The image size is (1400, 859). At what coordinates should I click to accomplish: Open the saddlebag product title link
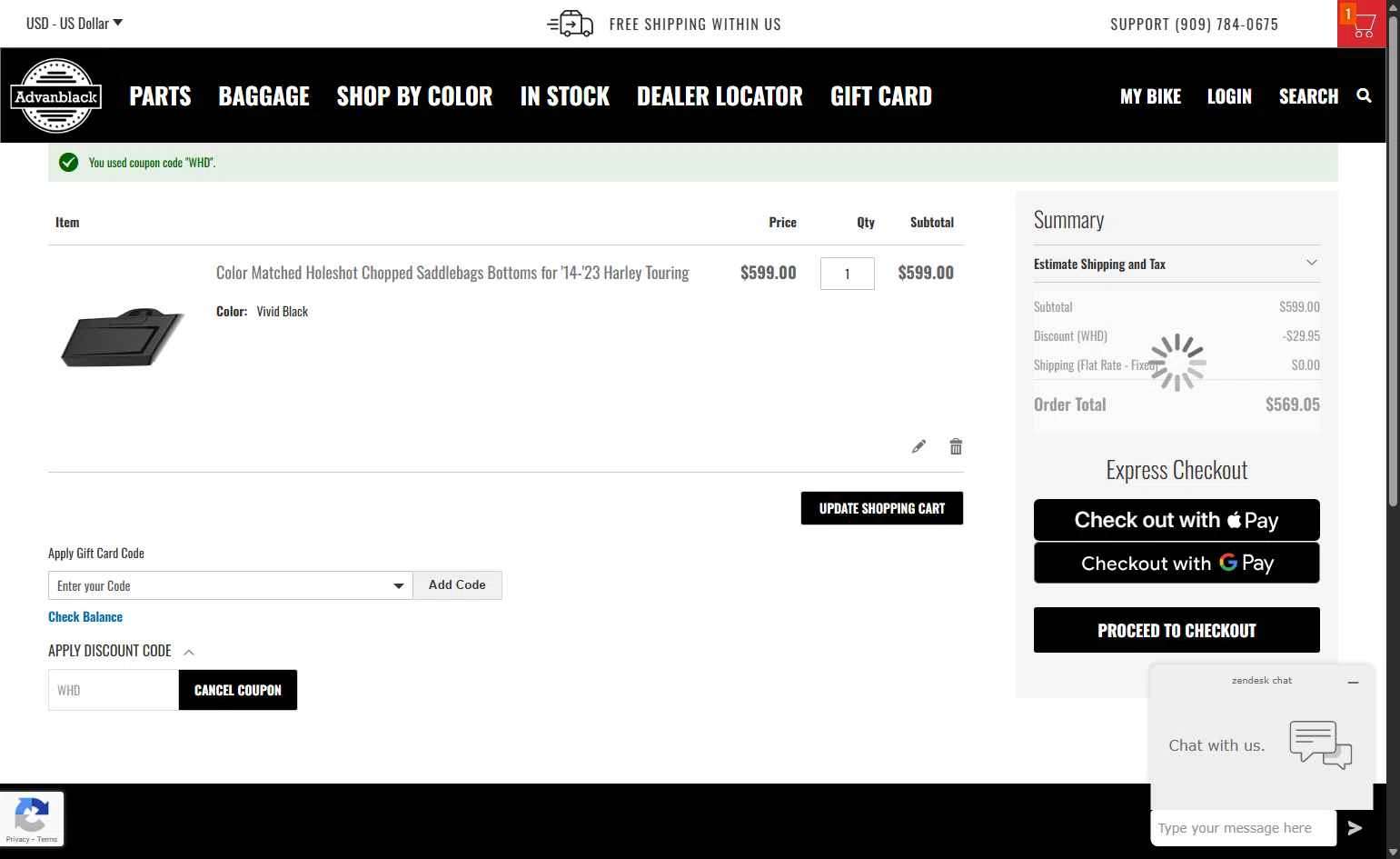coord(452,273)
